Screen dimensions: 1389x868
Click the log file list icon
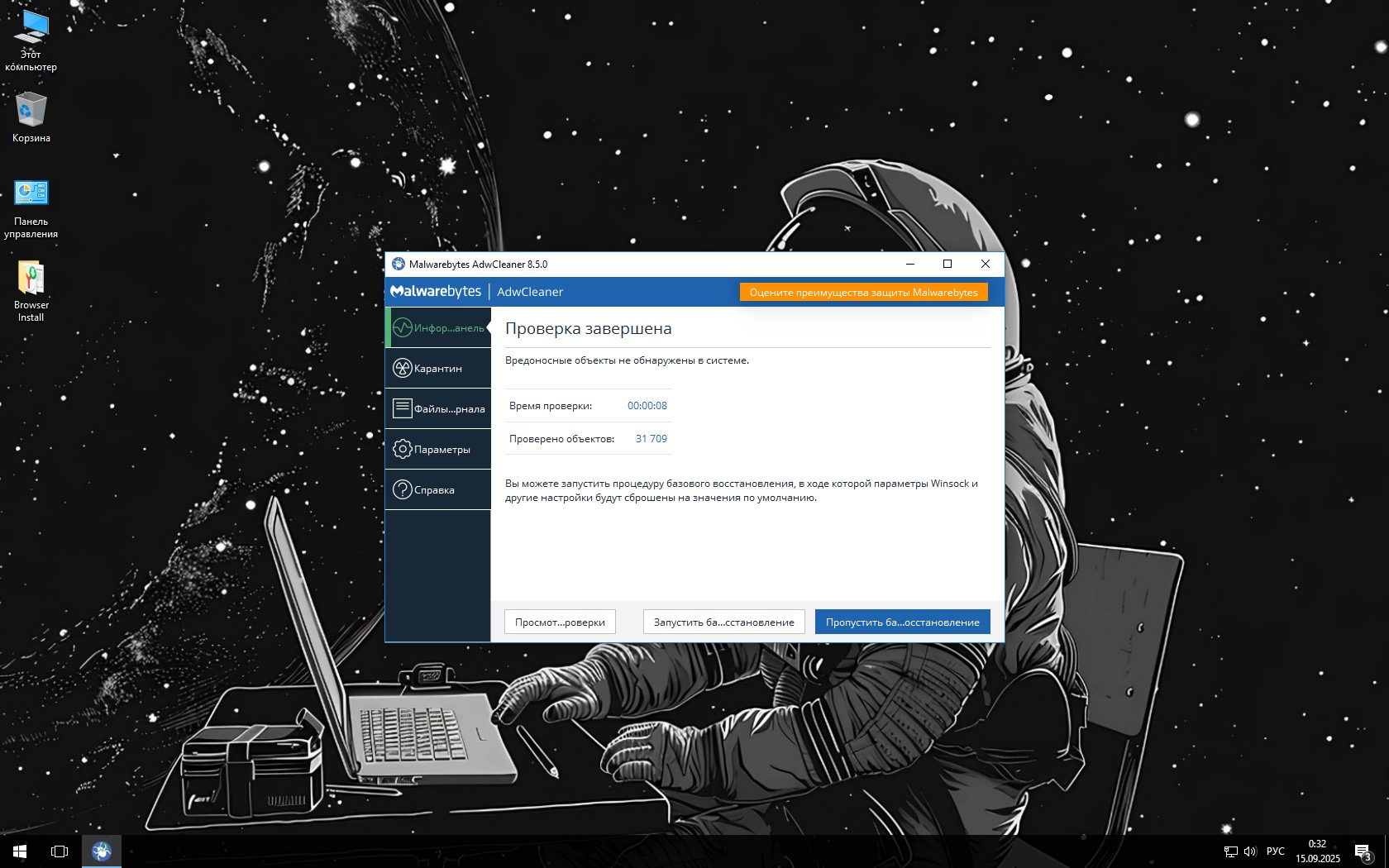(x=403, y=408)
